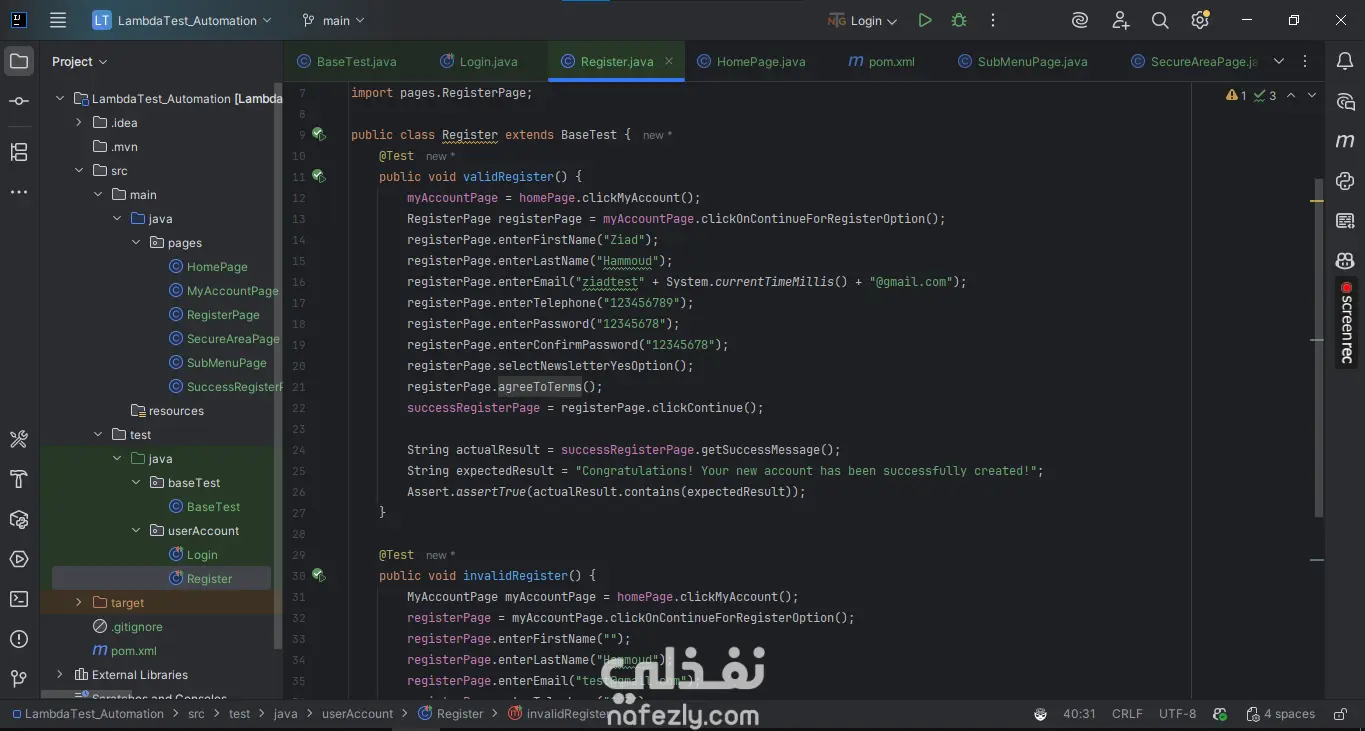Switch to the SubMenuPage.java tab
Image resolution: width=1365 pixels, height=731 pixels.
(1022, 61)
